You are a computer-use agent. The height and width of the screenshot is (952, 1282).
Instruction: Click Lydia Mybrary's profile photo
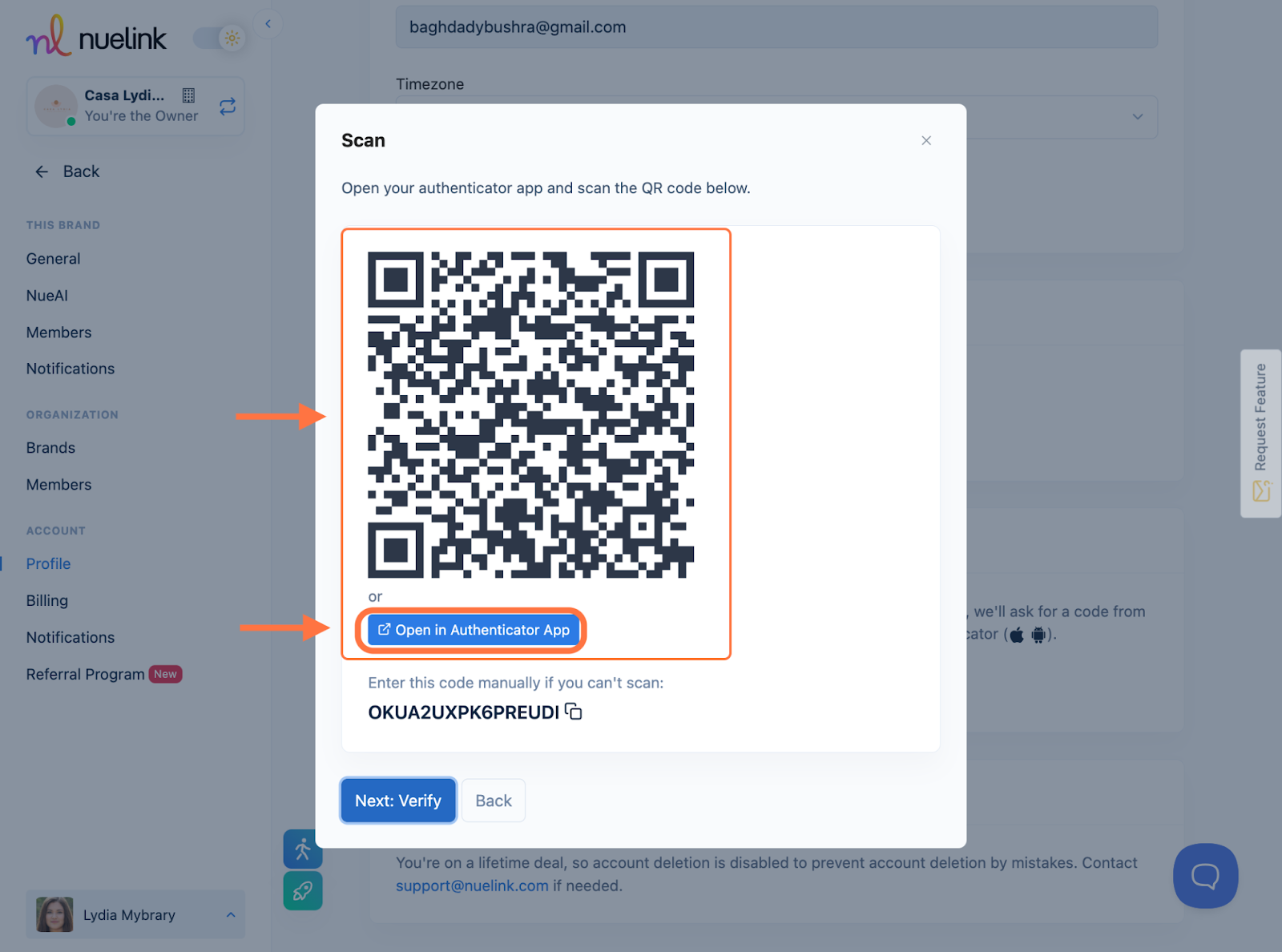(54, 914)
